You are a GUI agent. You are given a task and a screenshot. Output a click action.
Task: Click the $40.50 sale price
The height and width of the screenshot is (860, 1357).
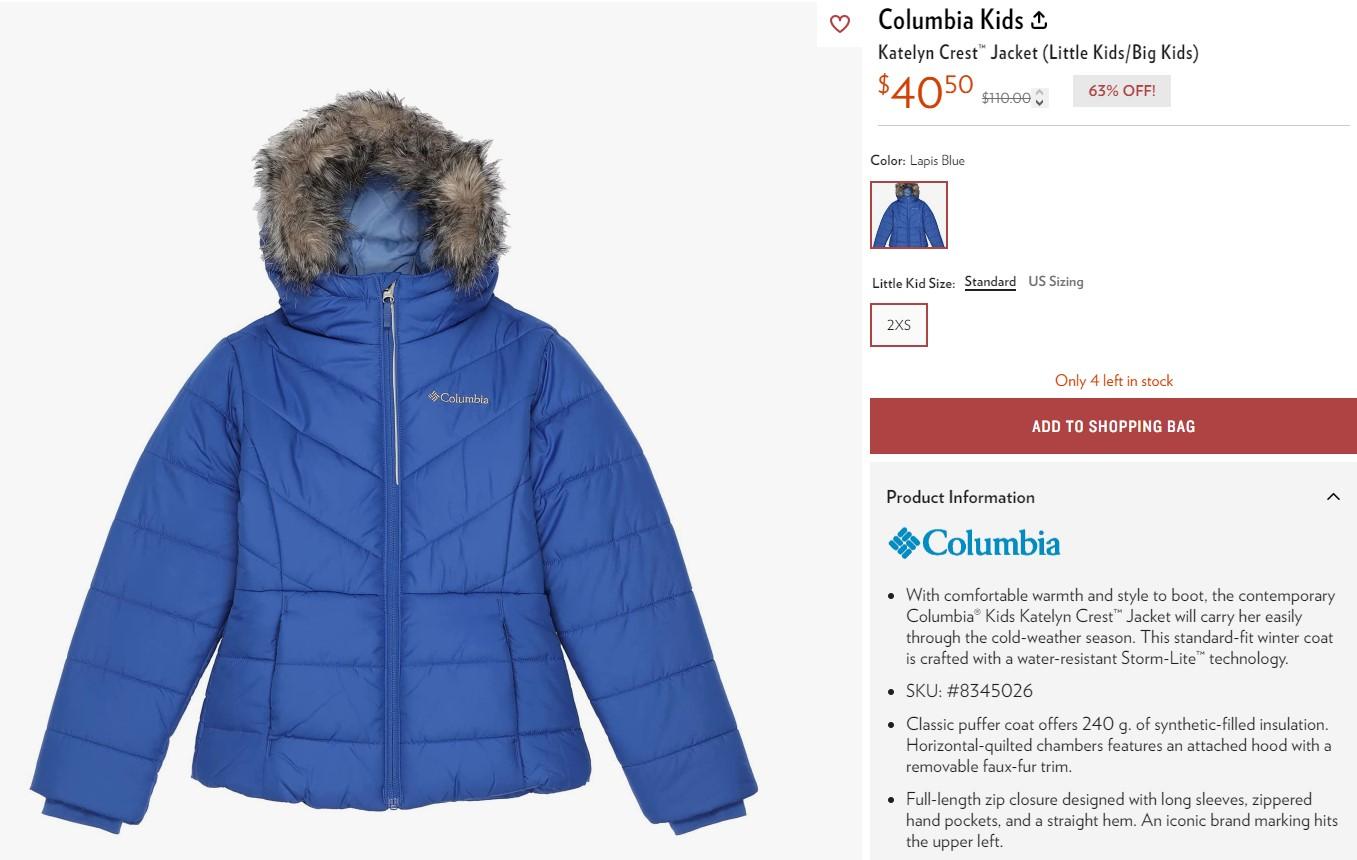(x=925, y=91)
